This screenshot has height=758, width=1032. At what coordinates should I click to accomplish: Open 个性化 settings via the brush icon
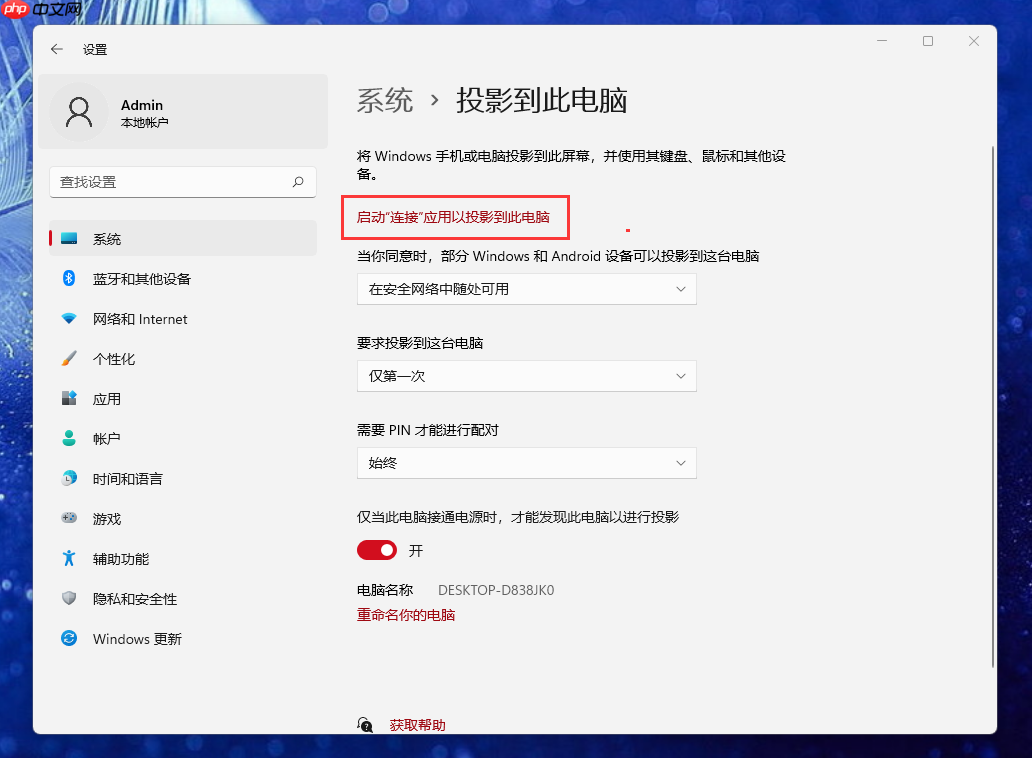click(69, 359)
